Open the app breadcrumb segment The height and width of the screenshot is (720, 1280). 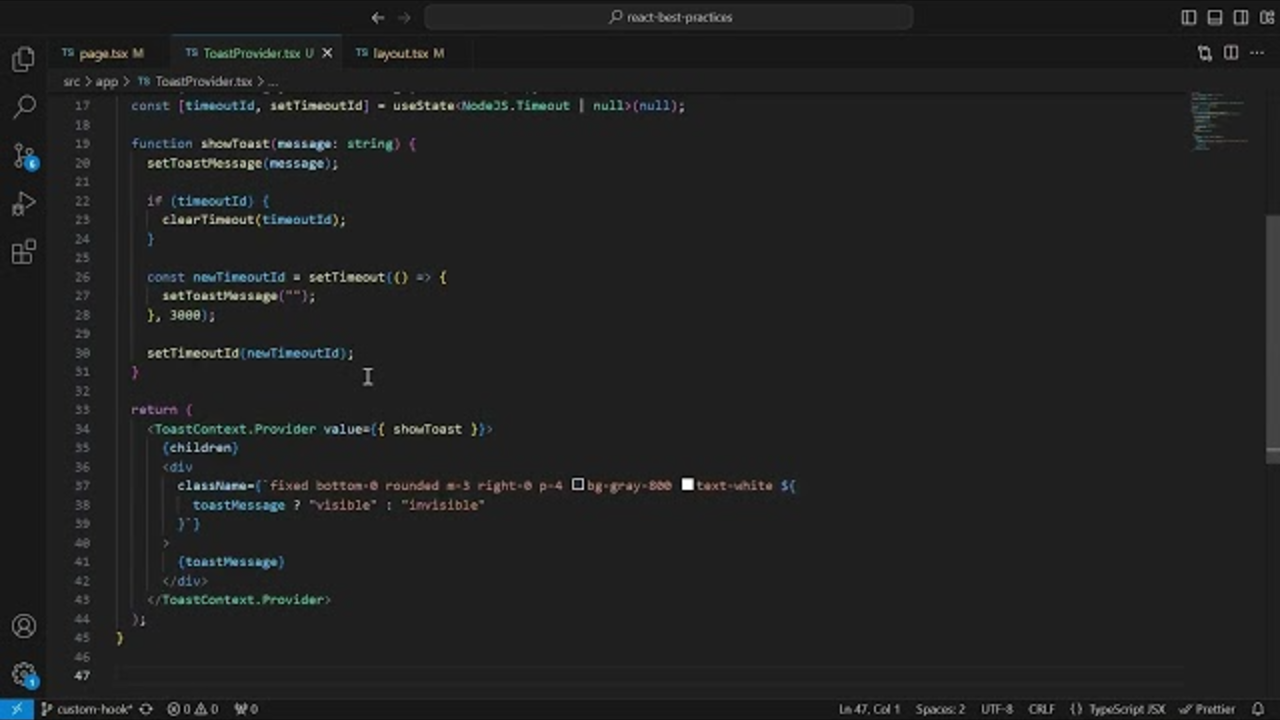[106, 81]
